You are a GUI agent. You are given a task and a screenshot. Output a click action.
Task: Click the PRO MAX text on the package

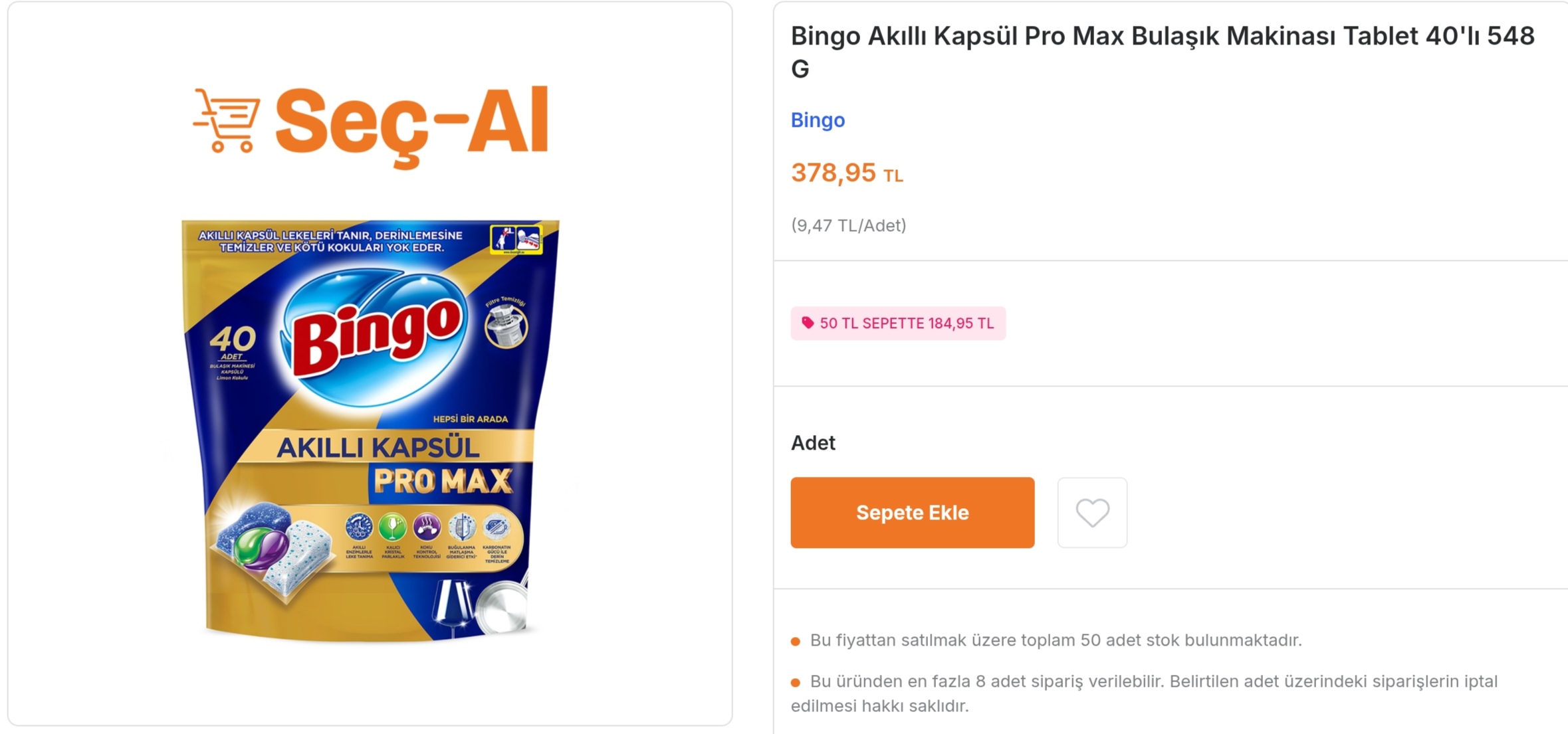tap(443, 481)
